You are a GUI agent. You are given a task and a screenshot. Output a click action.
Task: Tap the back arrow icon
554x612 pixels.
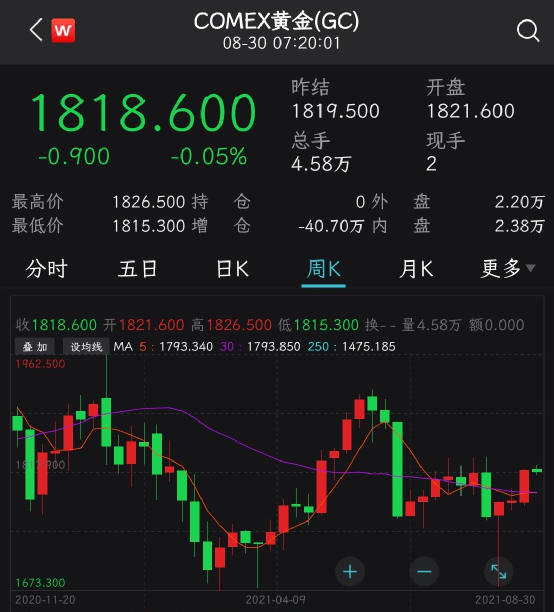(x=36, y=30)
